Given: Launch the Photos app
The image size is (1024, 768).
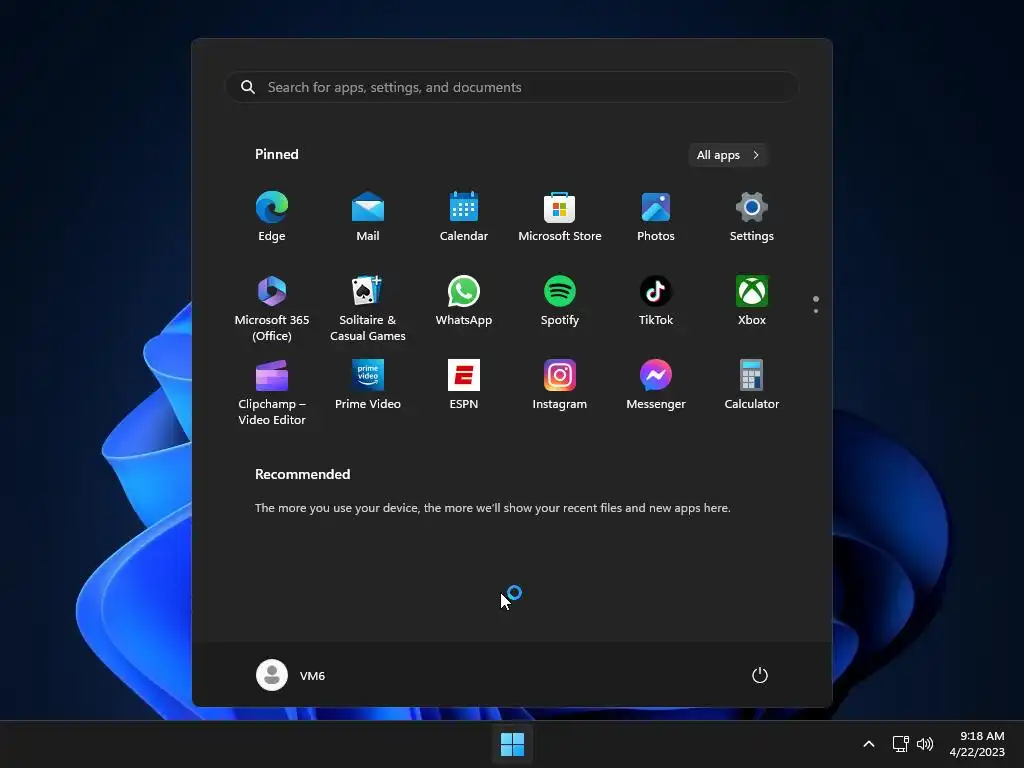Looking at the screenshot, I should coord(656,217).
